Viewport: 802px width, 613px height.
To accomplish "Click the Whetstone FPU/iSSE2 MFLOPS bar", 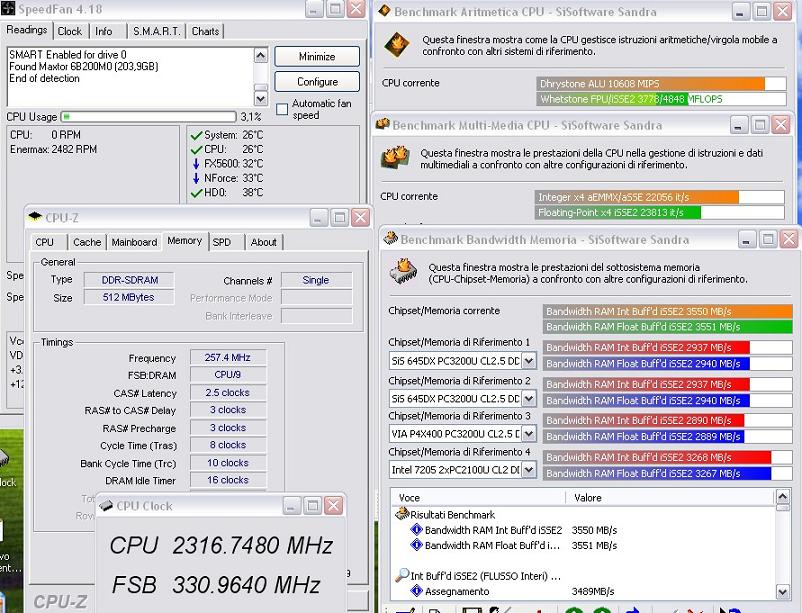I will click(661, 99).
